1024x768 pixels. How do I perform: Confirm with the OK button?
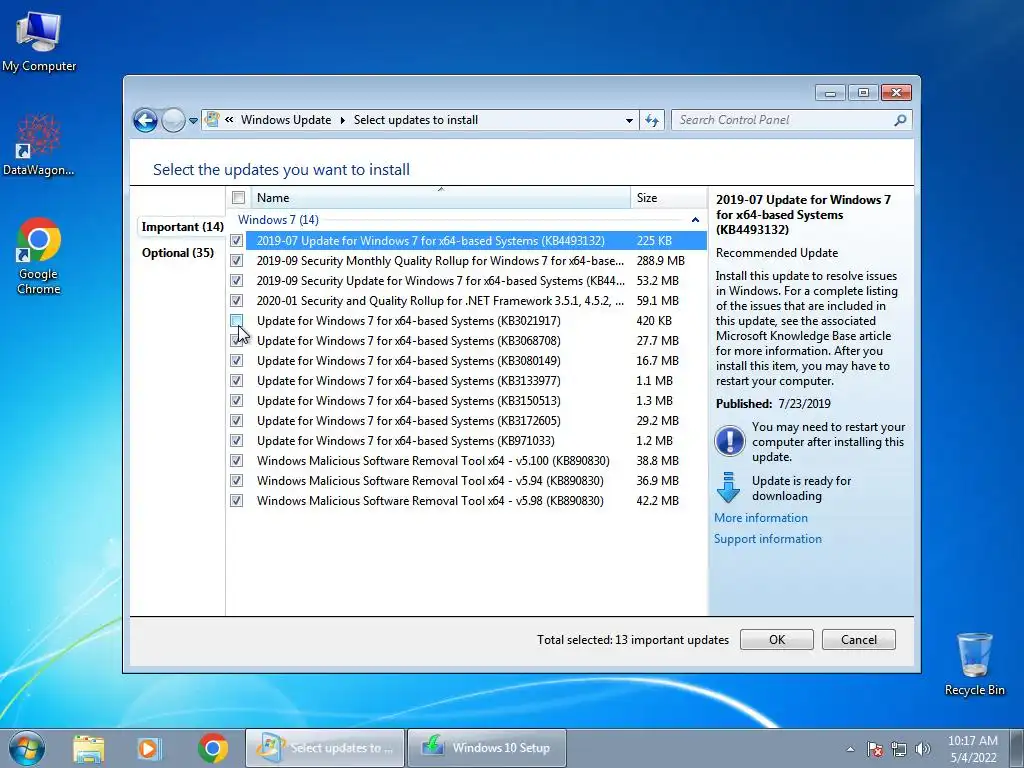click(776, 639)
